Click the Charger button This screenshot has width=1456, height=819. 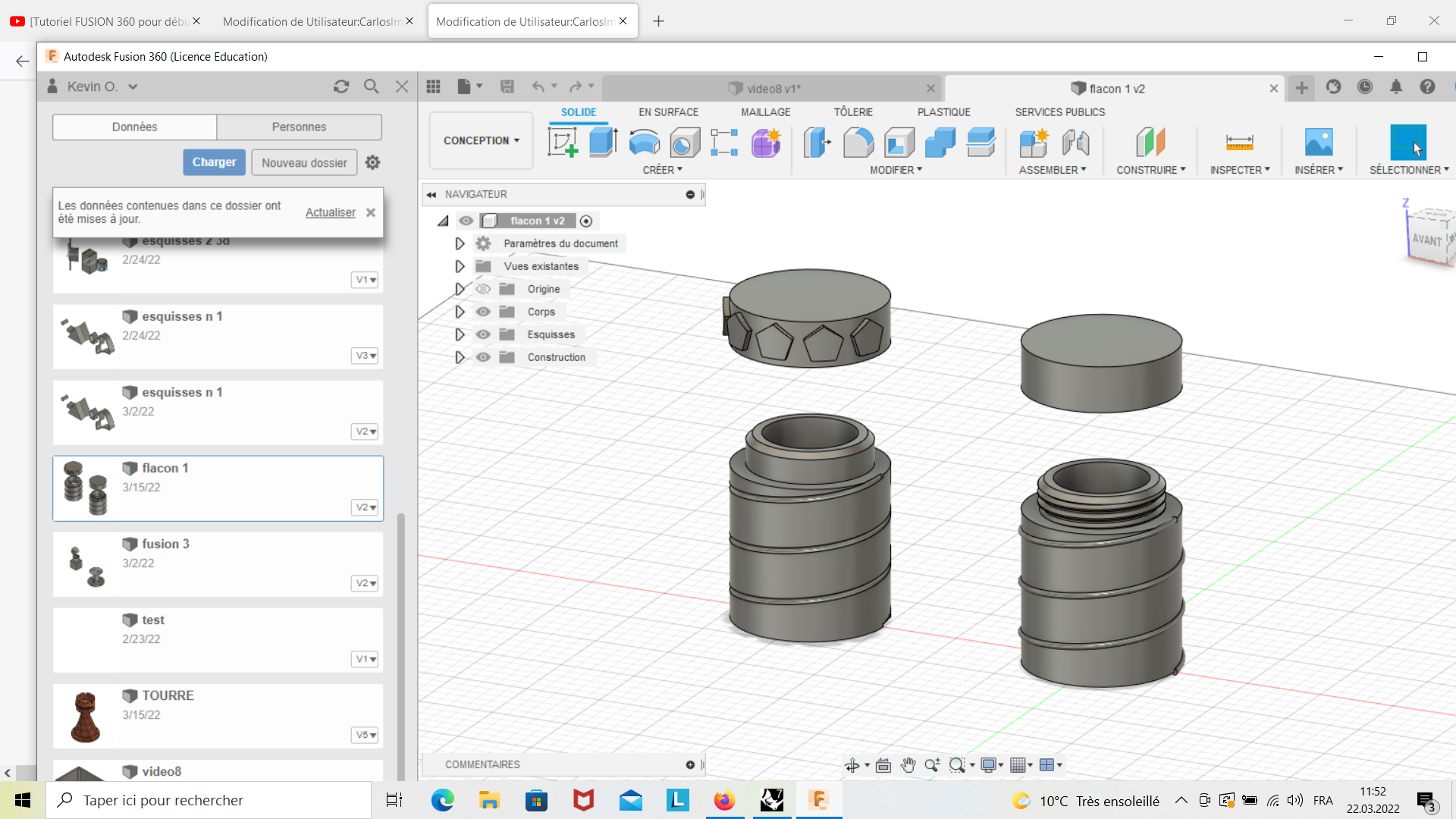(x=214, y=162)
